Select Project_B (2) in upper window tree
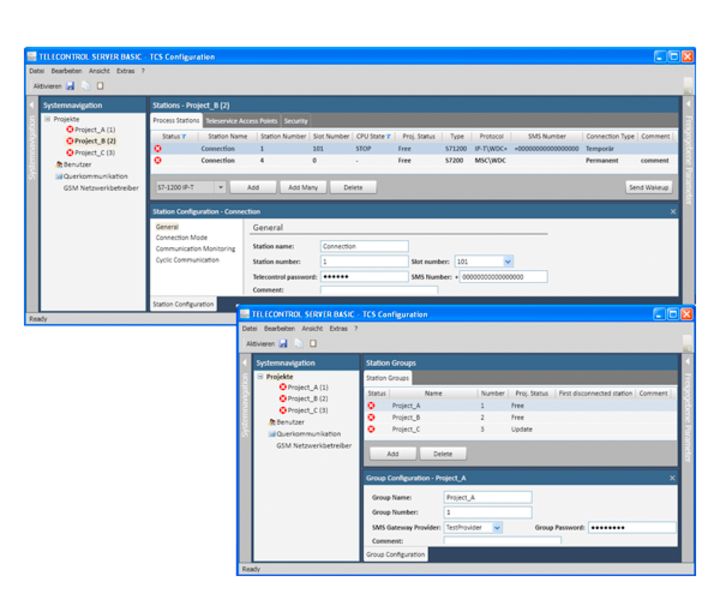The height and width of the screenshot is (600, 720). point(90,141)
